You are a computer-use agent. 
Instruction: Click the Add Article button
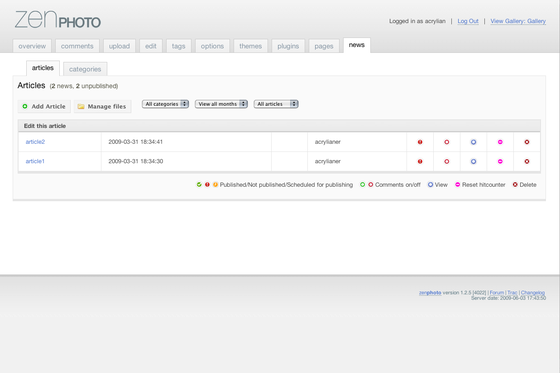(44, 106)
